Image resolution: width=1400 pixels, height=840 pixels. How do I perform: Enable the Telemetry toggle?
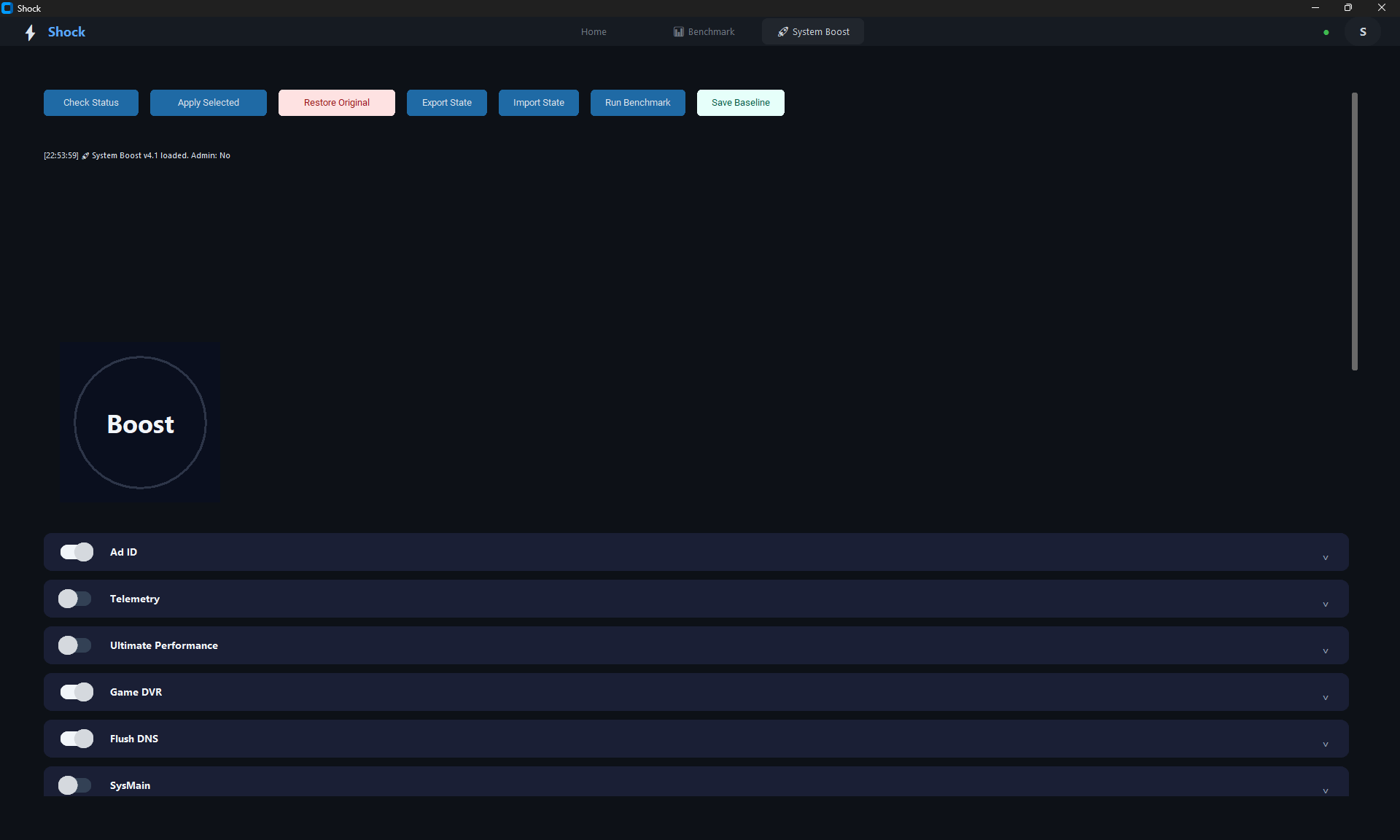[75, 599]
